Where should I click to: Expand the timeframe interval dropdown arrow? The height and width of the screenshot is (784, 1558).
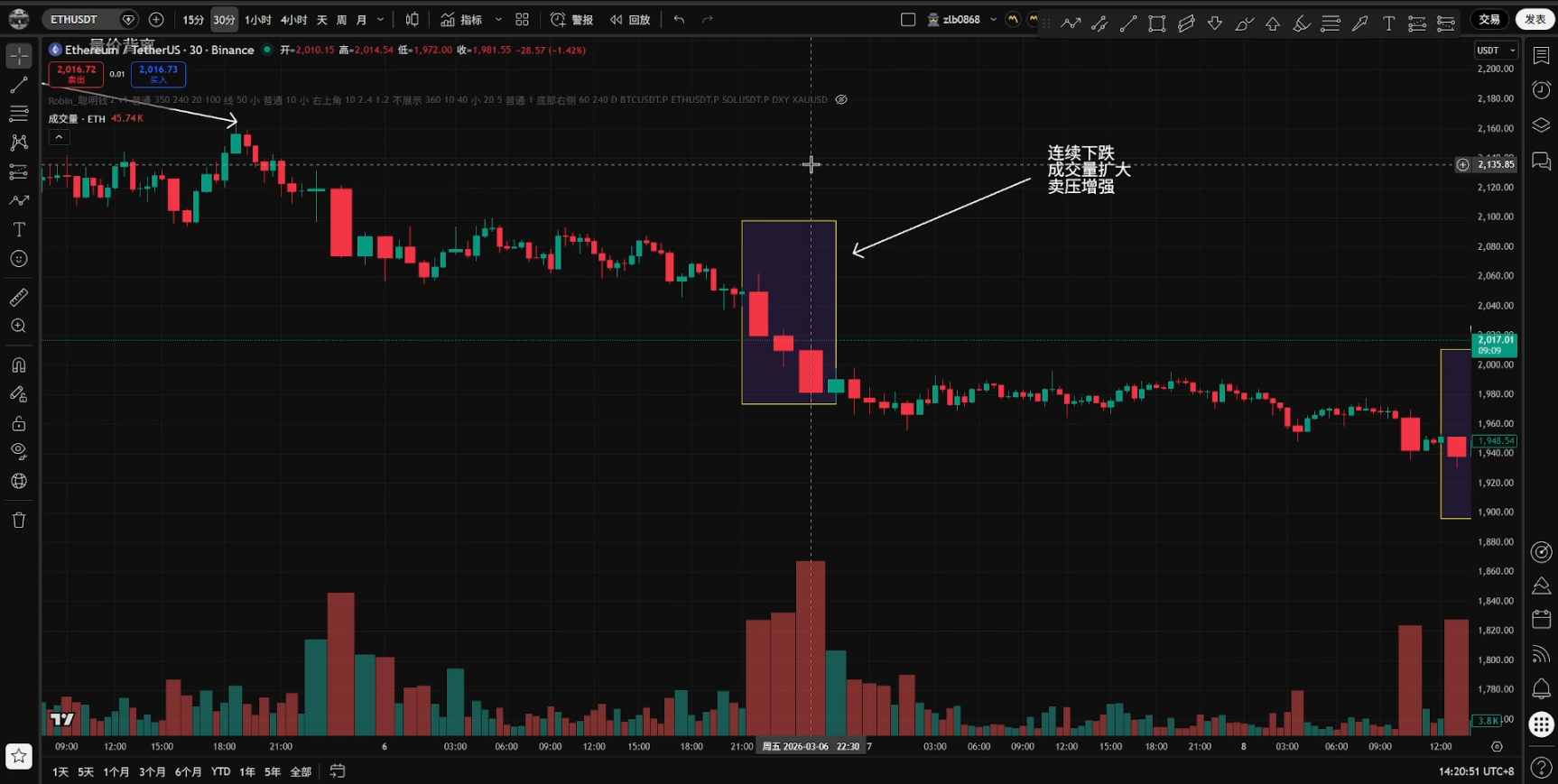point(381,20)
